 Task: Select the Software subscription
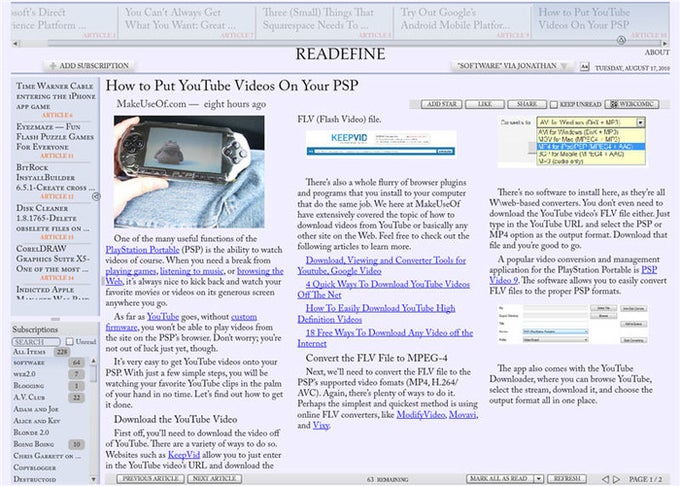point(49,362)
